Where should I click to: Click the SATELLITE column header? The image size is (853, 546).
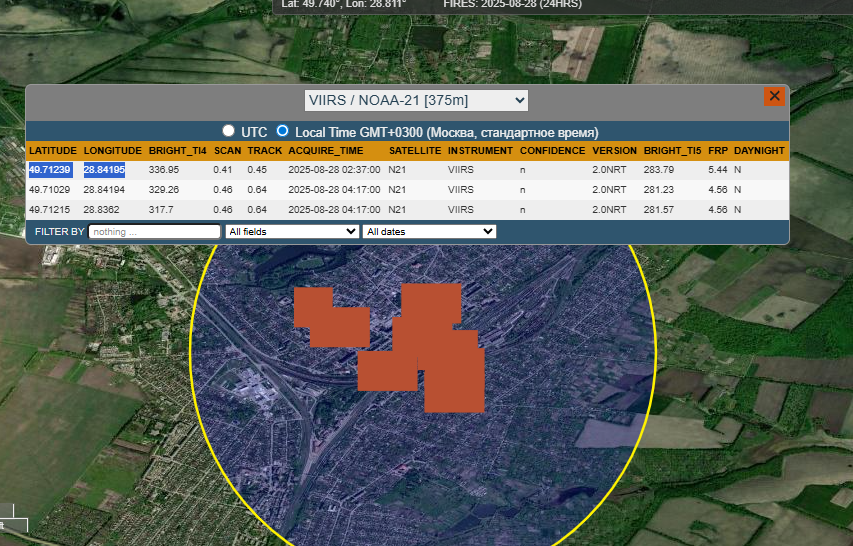point(415,151)
